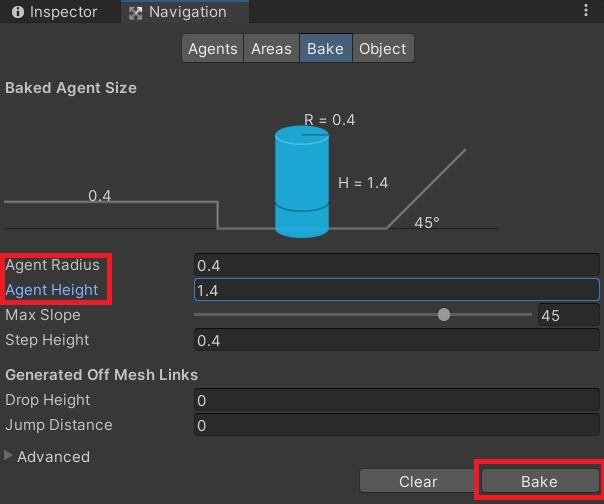Screen dimensions: 604x504
Task: Select the Max Slope value box
Action: pos(568,315)
